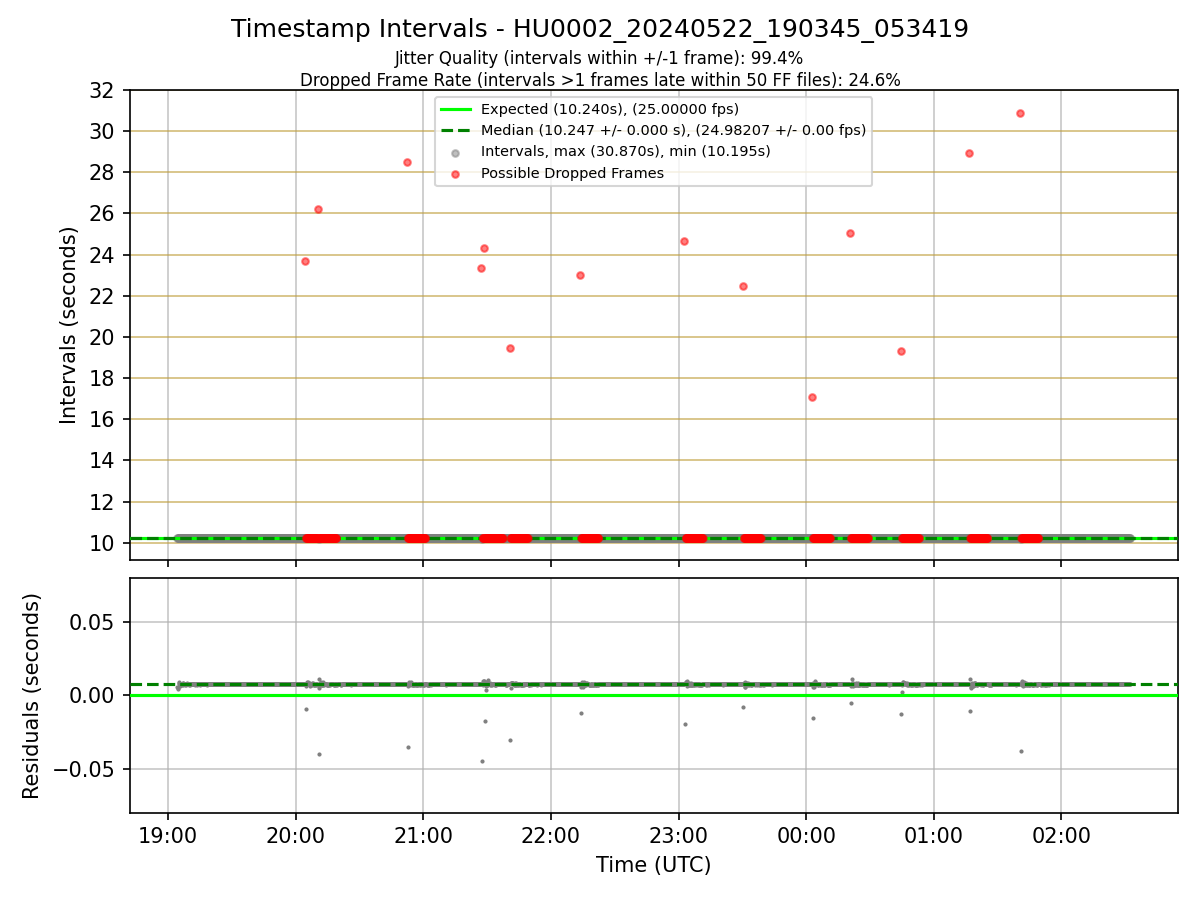Click legend entry 'Intervals, max (30.870s), min (10.195s)'

(x=626, y=152)
